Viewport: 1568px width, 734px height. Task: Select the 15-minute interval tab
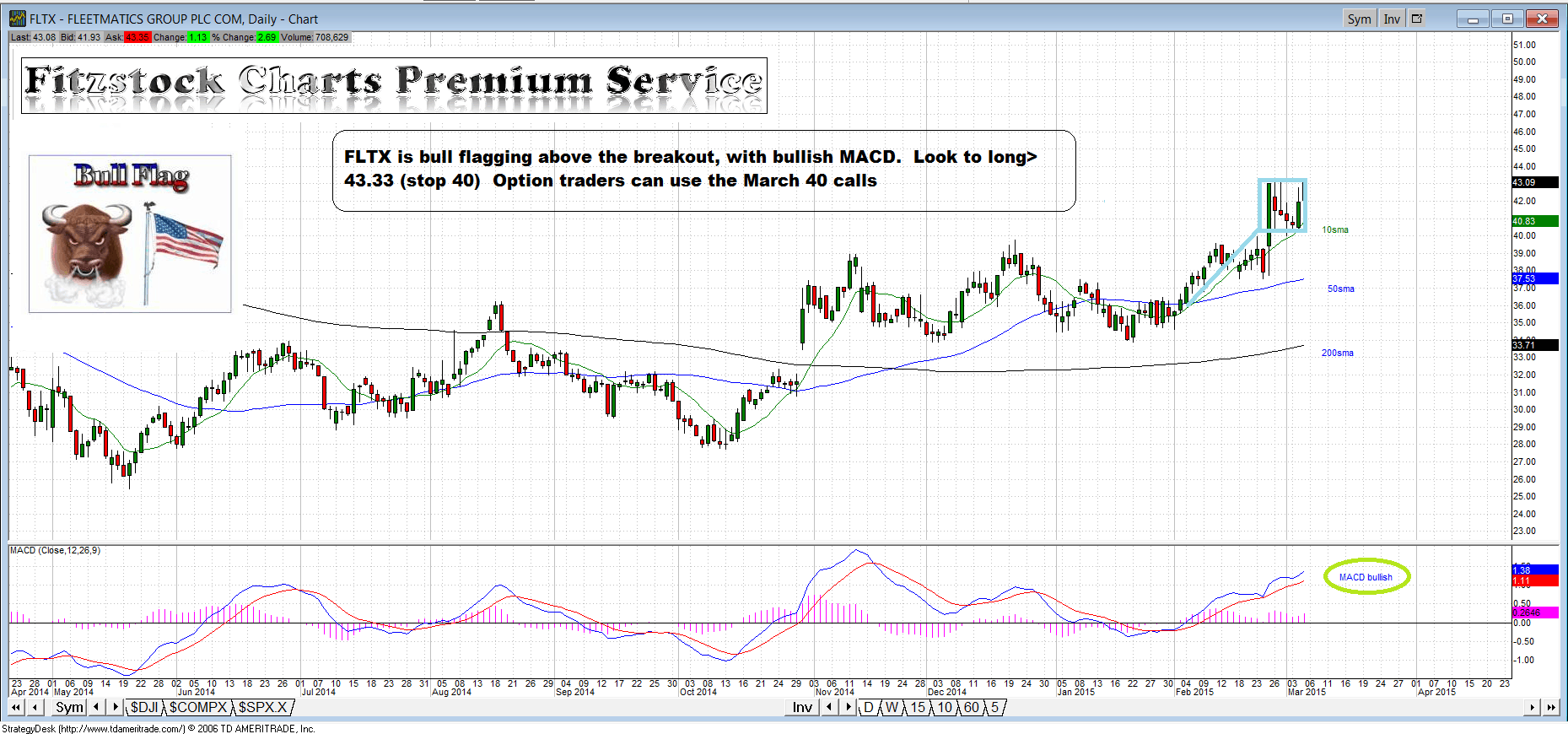coord(918,708)
